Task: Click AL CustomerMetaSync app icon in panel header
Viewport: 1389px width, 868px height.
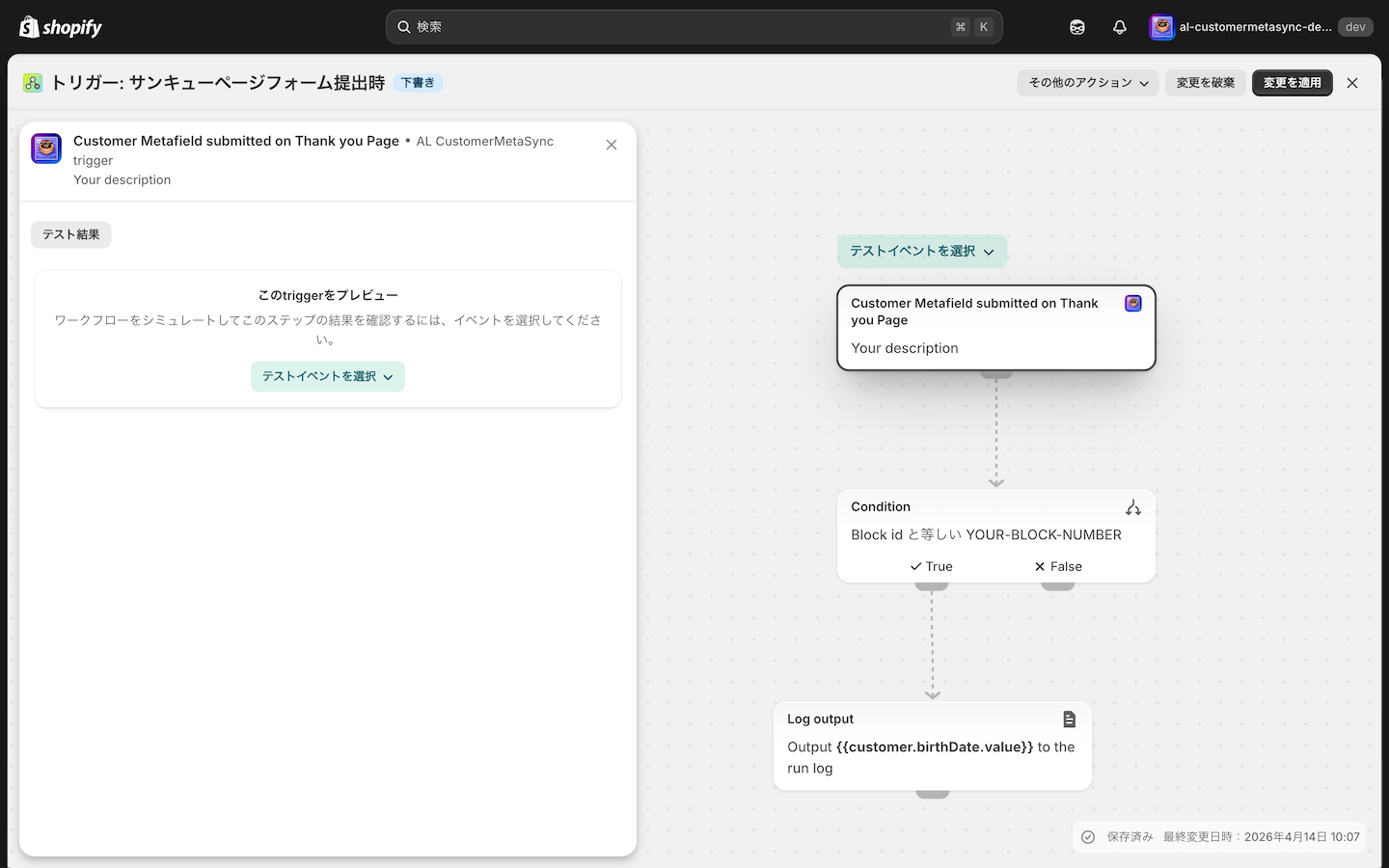Action: (x=46, y=149)
